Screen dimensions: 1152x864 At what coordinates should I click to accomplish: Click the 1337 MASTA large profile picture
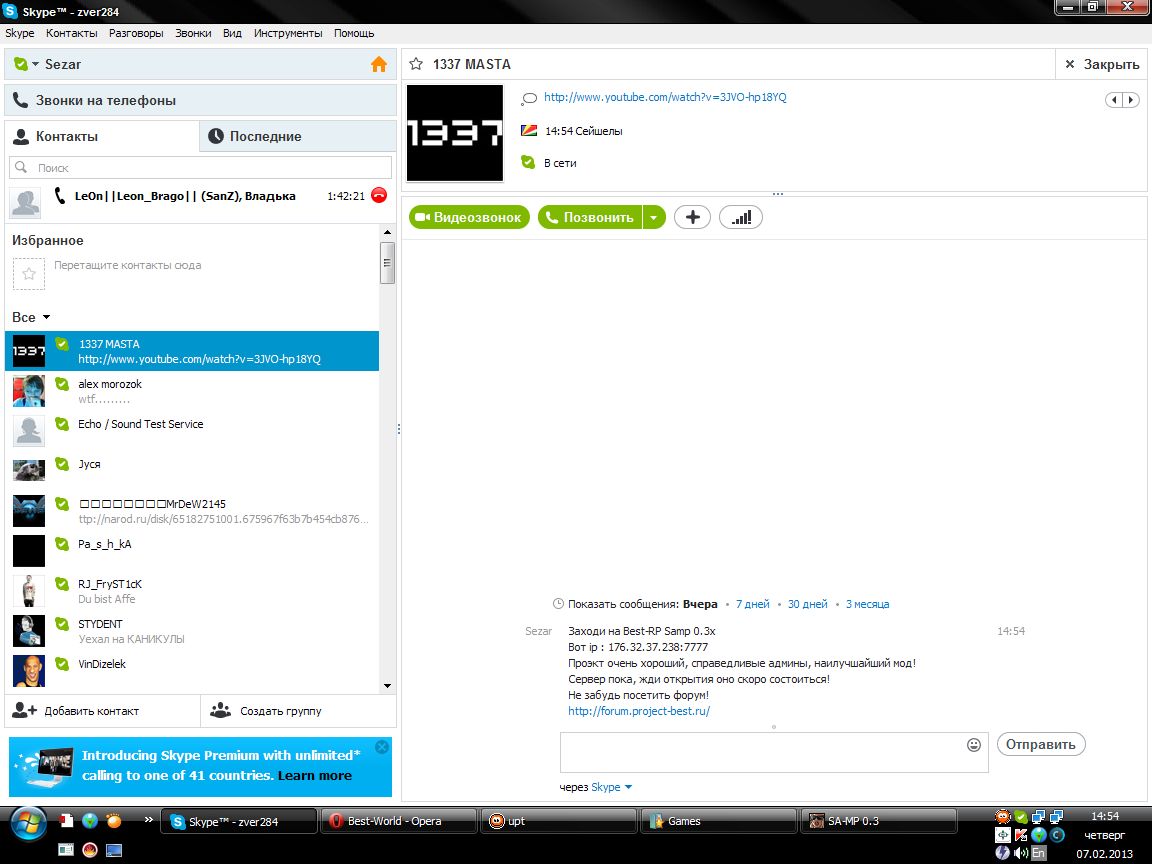(x=455, y=133)
